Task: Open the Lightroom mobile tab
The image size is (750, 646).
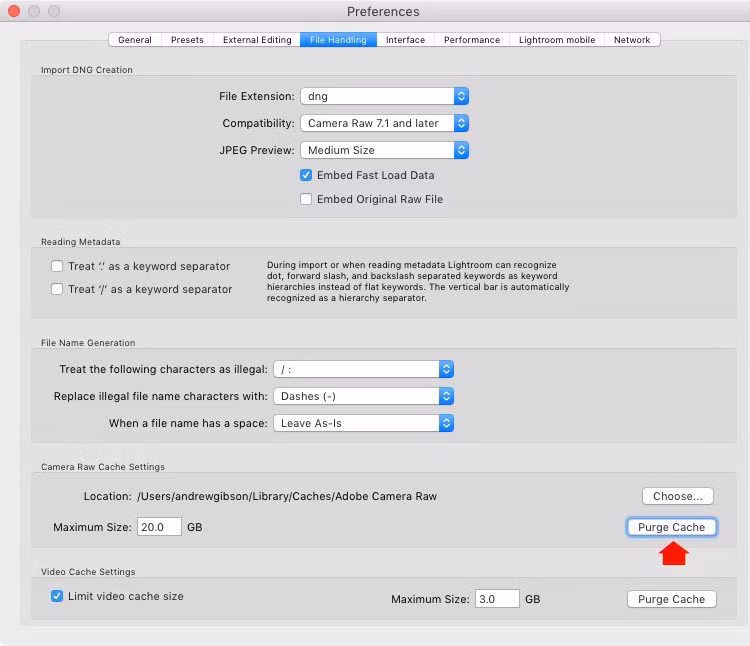Action: coord(557,40)
